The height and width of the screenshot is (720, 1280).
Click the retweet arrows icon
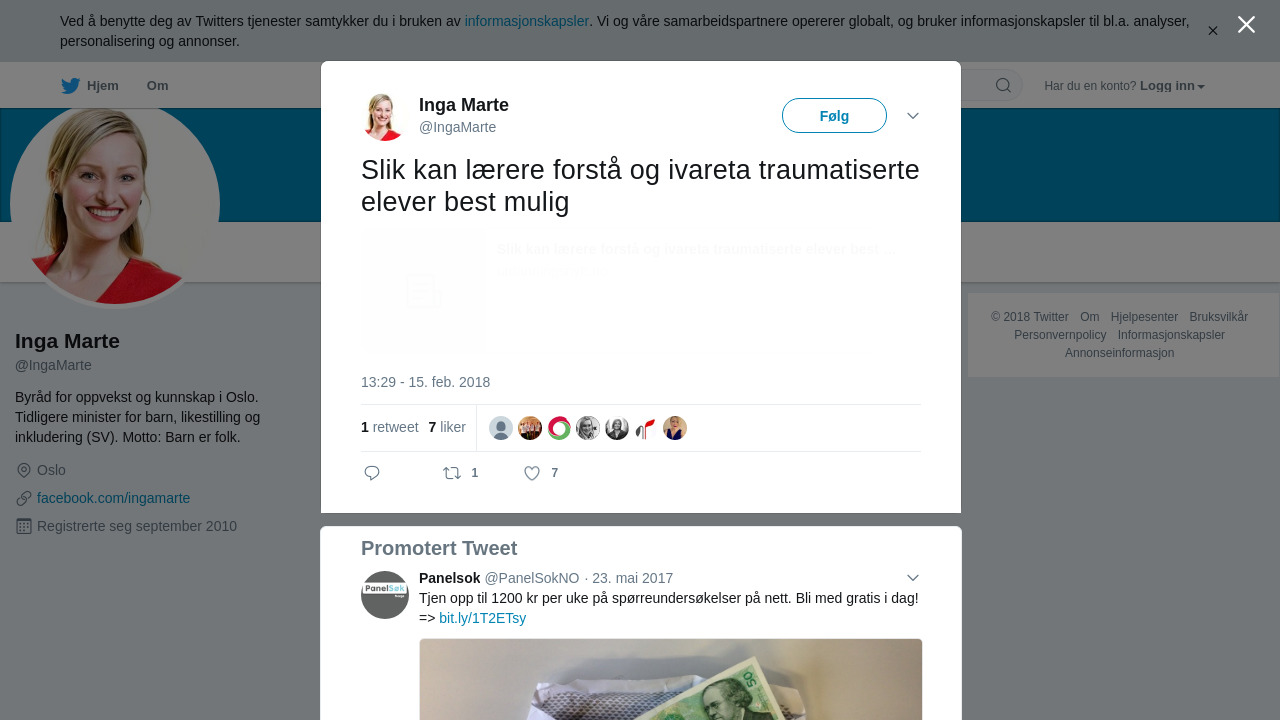point(452,473)
